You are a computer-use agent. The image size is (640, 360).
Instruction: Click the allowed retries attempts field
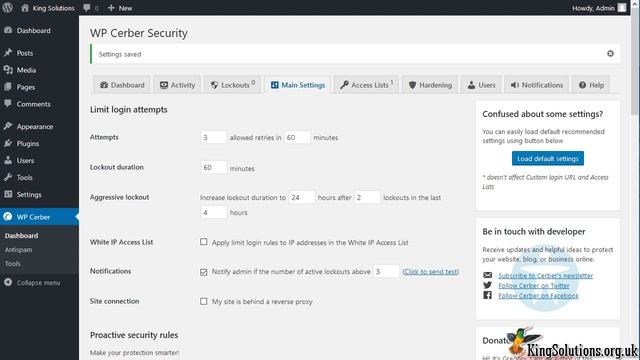(213, 137)
